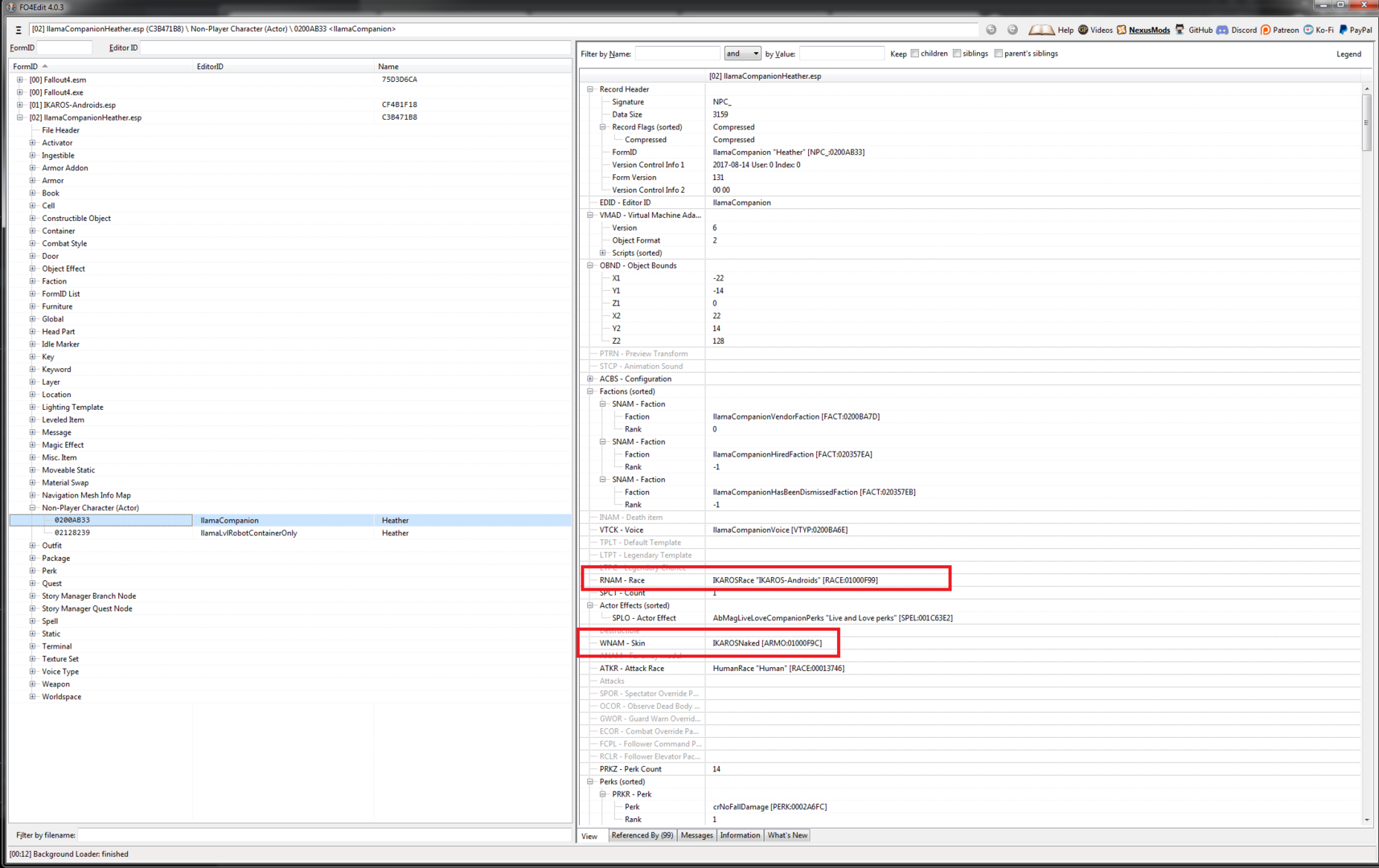
Task: Sort by the FormID column header
Action: click(101, 67)
